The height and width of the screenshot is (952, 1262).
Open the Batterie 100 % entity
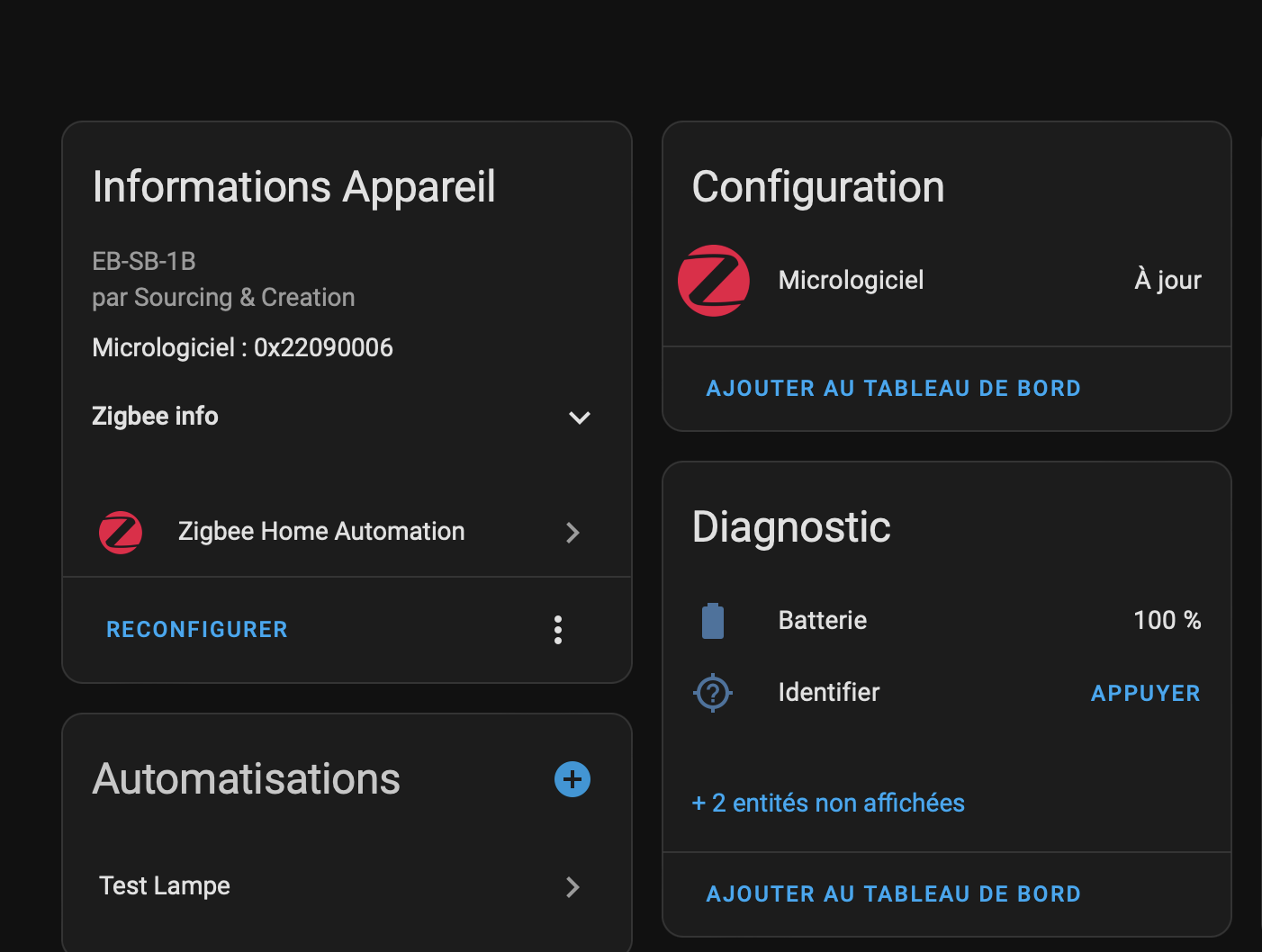coord(947,621)
